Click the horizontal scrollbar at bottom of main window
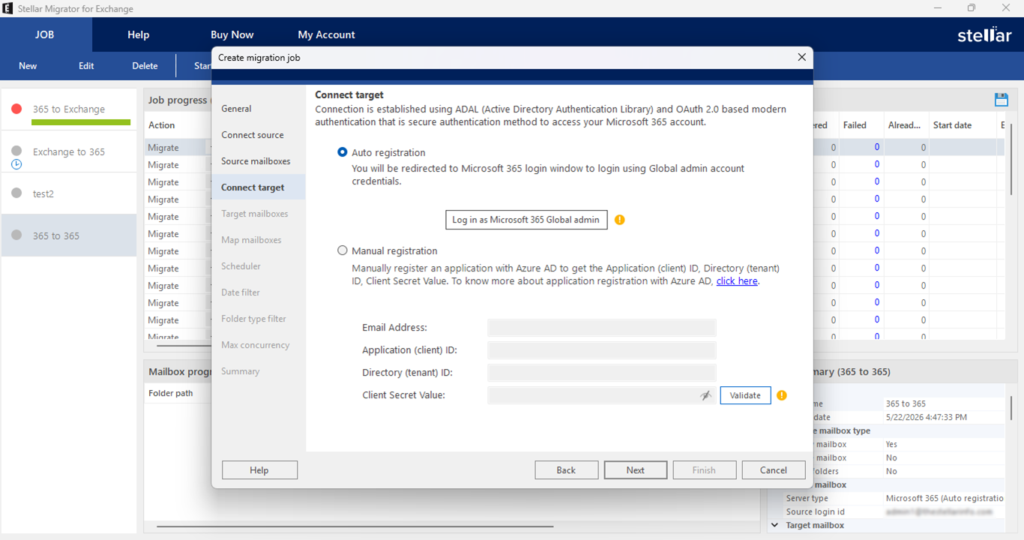This screenshot has width=1024, height=540. point(355,526)
